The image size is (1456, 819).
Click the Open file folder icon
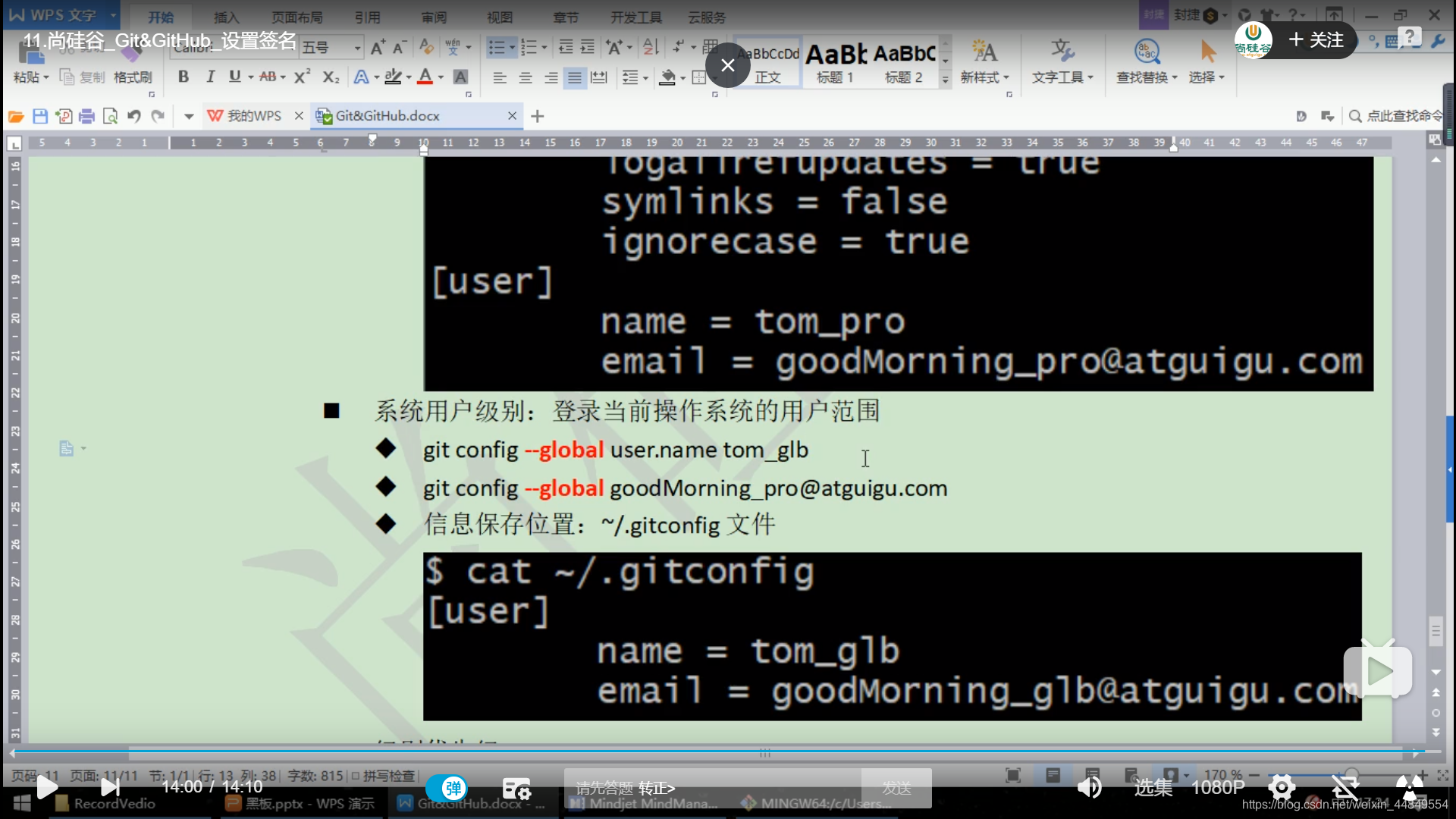pyautogui.click(x=16, y=116)
